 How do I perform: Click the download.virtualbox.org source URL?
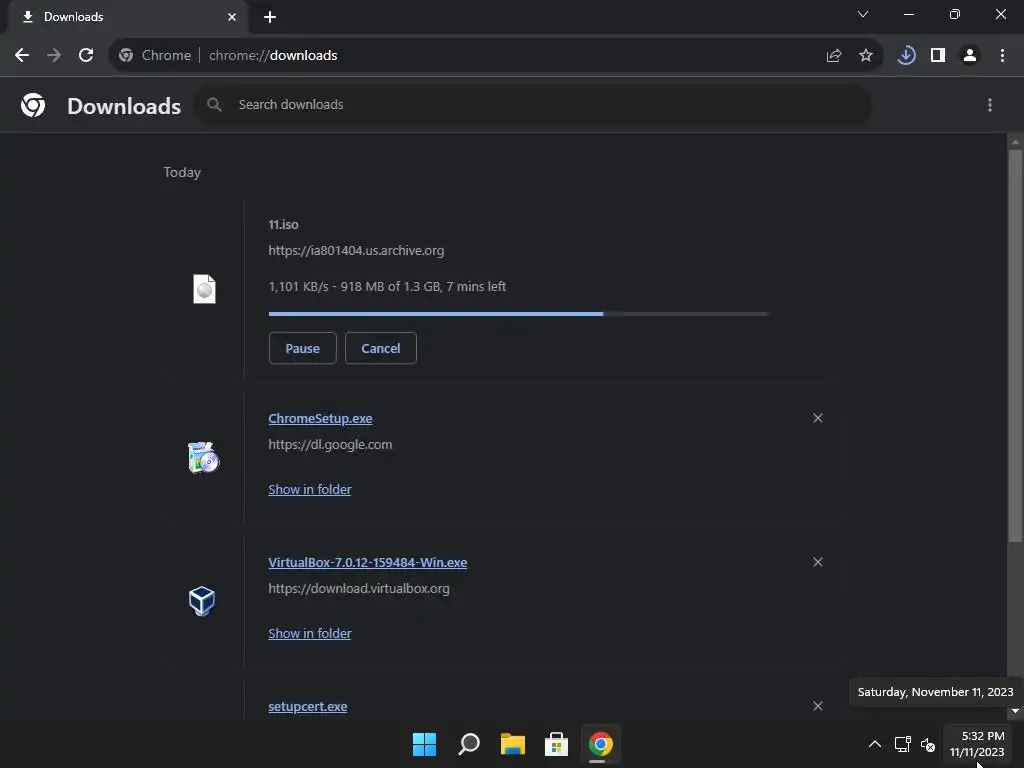click(359, 589)
